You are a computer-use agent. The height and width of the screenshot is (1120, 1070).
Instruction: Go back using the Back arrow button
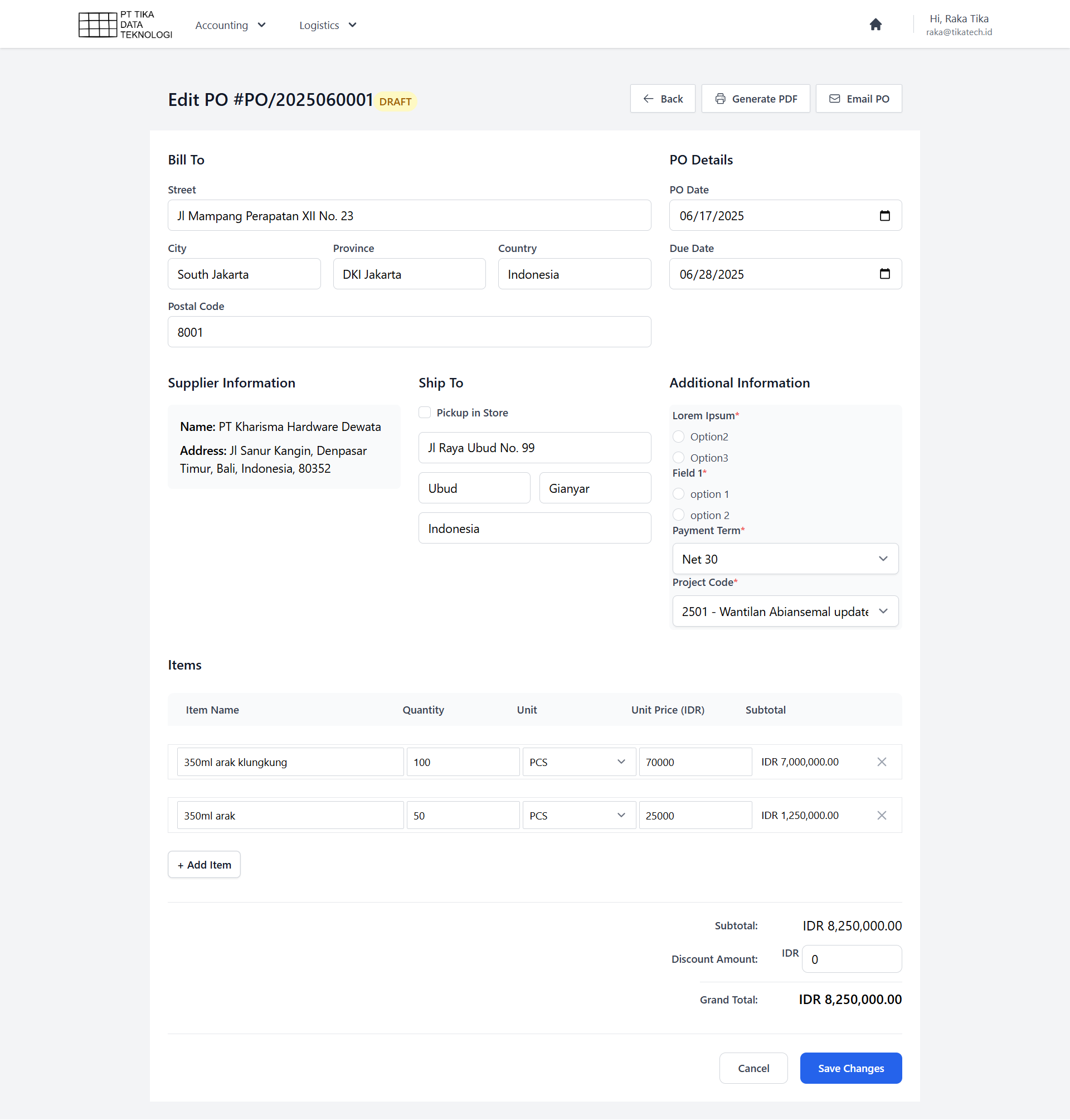coord(662,99)
